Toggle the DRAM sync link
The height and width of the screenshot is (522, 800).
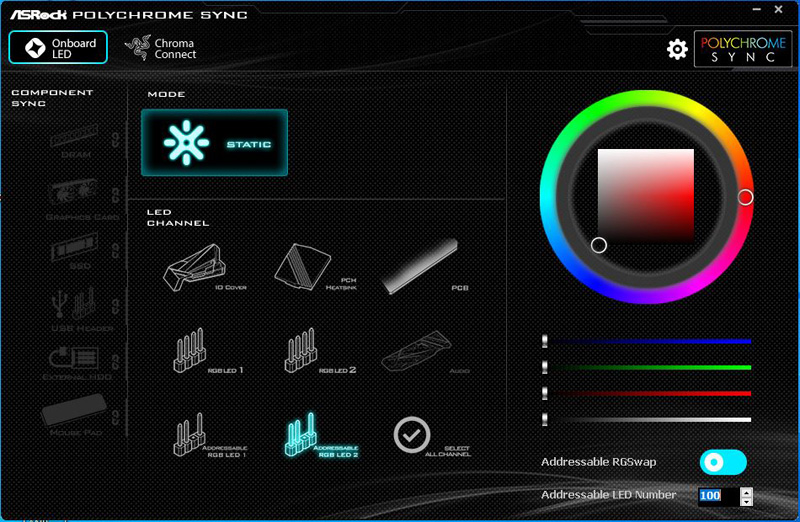[x=116, y=139]
